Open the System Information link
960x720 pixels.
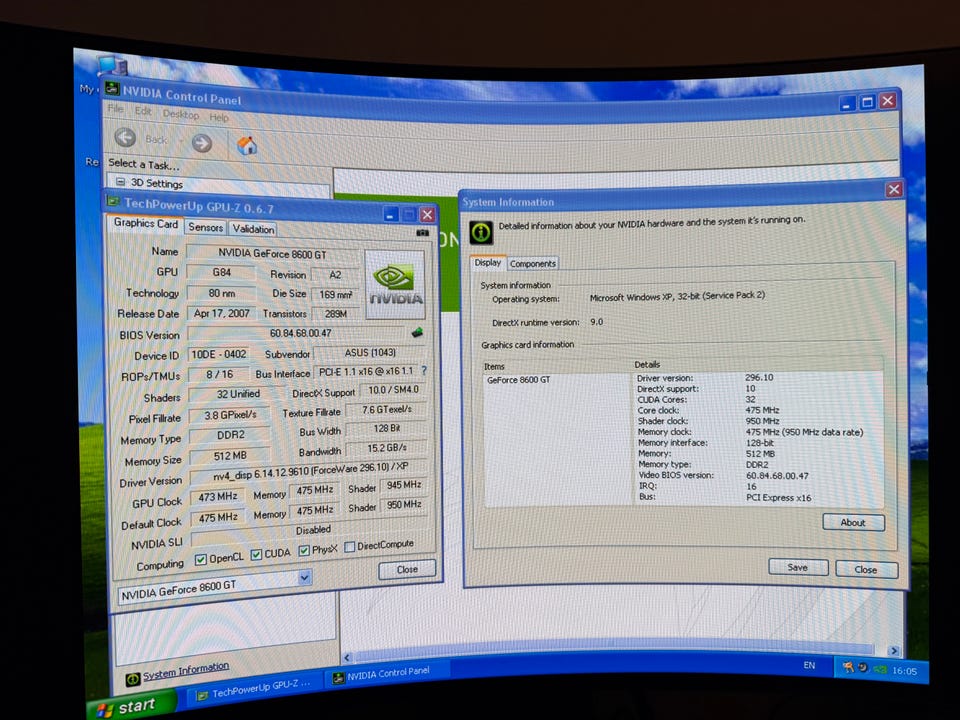tap(186, 671)
